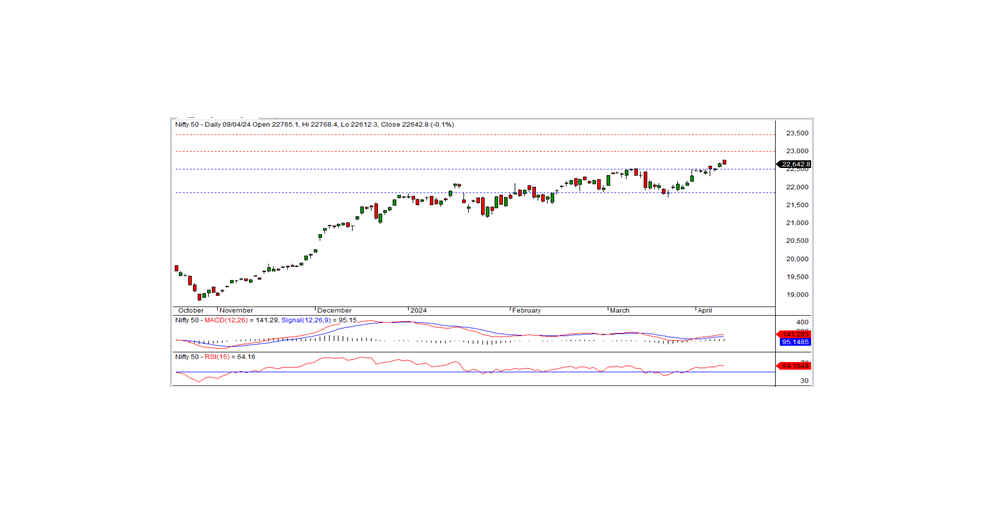999x513 pixels.
Task: Select the April label on time axis
Action: [x=705, y=311]
